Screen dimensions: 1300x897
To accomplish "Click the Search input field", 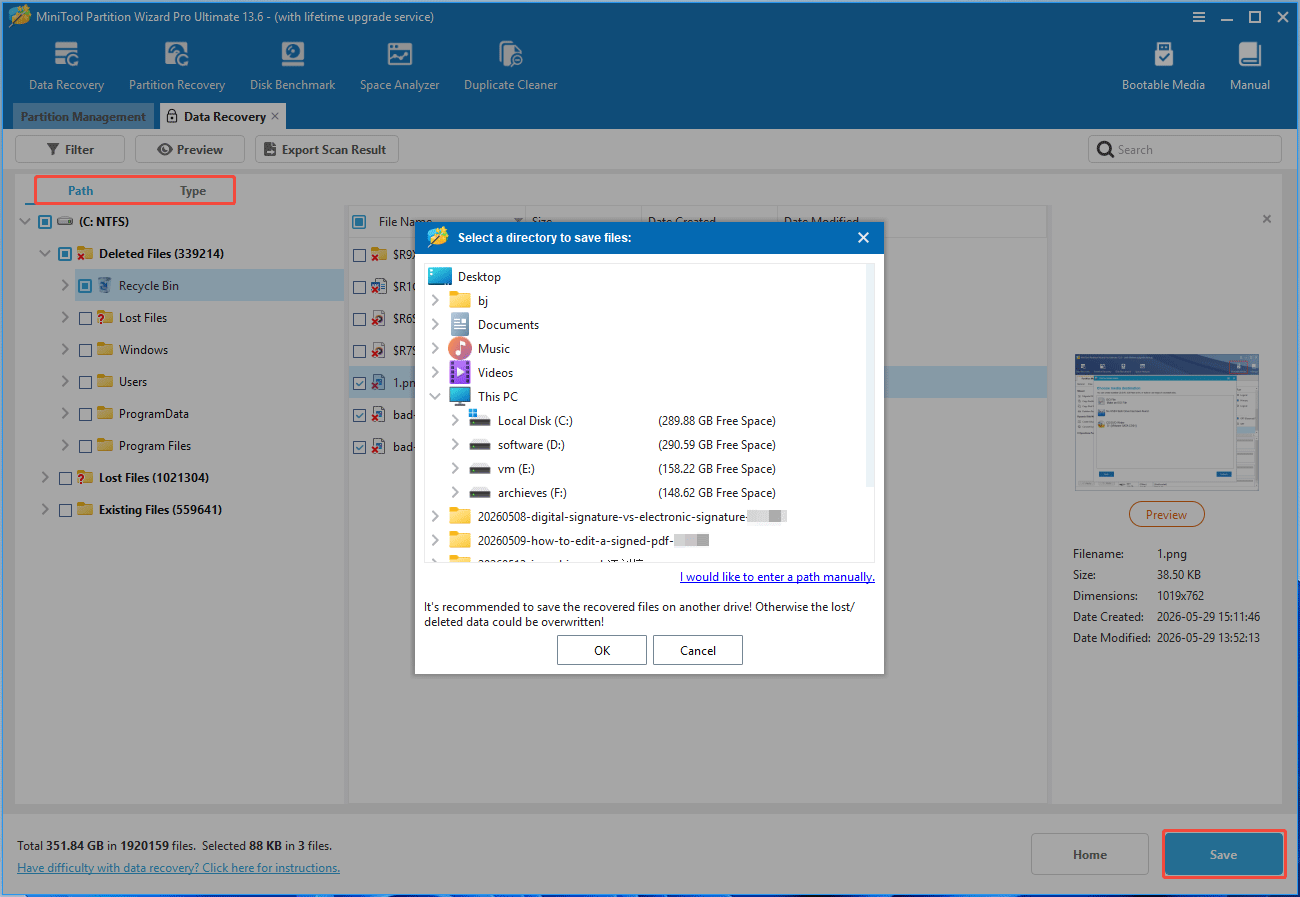I will tap(1185, 149).
